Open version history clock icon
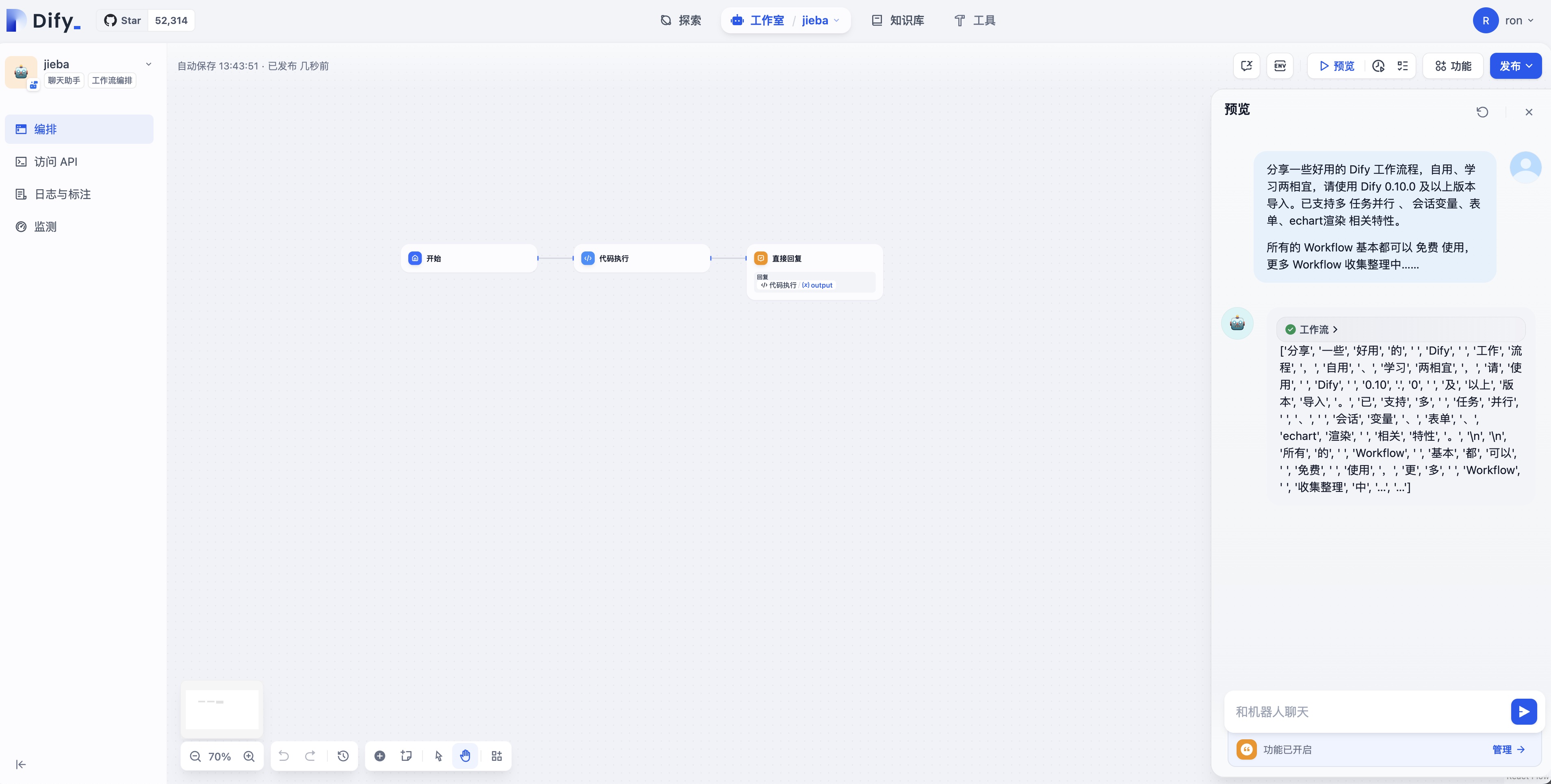The height and width of the screenshot is (784, 1551). (343, 756)
